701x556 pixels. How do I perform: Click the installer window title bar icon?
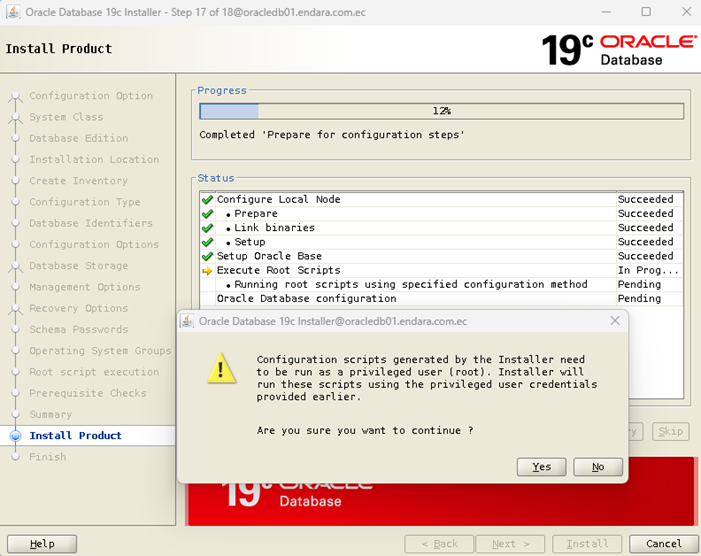13,12
